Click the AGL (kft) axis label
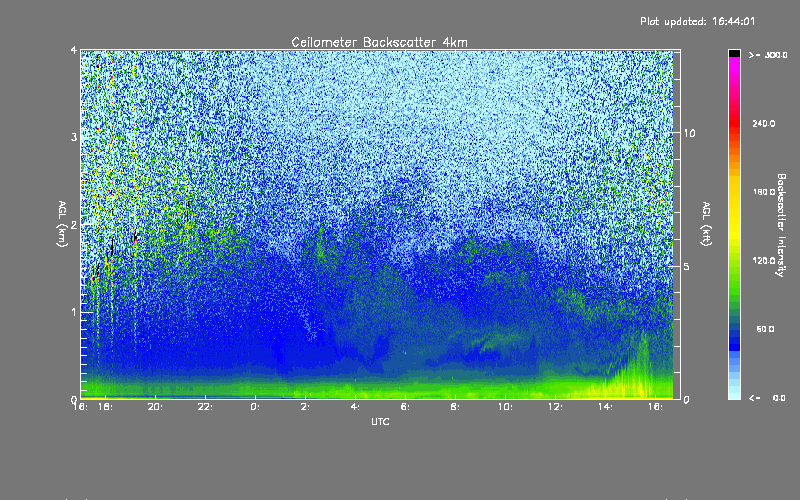The height and width of the screenshot is (500, 800). tap(707, 224)
